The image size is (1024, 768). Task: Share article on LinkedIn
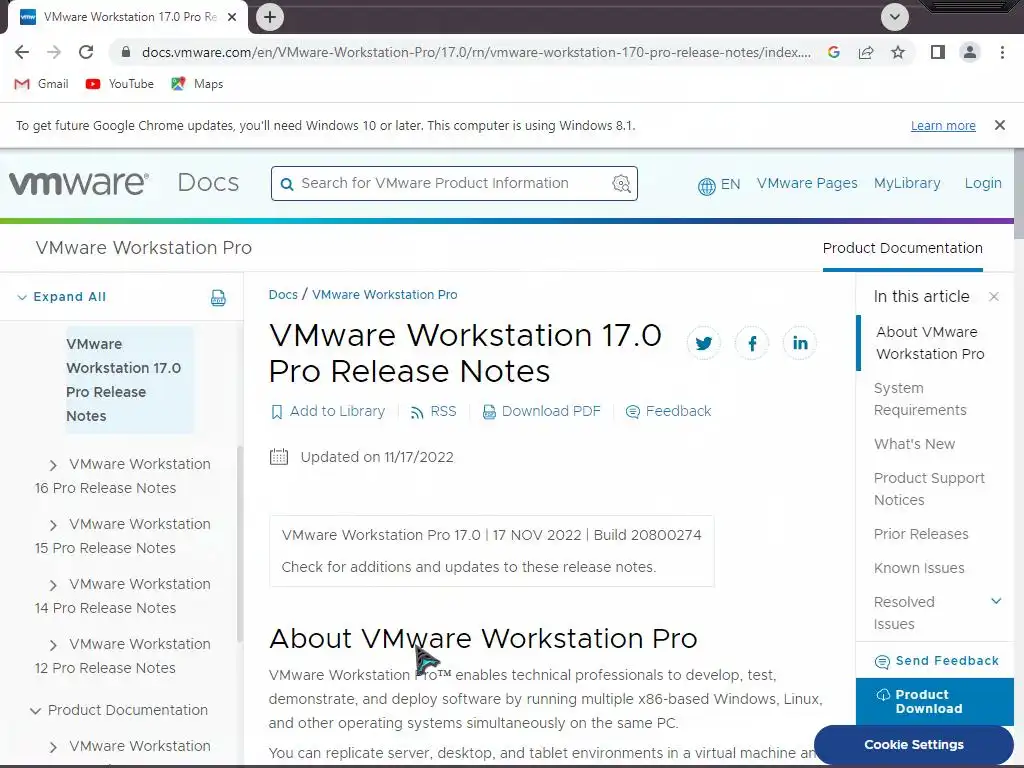click(x=800, y=343)
